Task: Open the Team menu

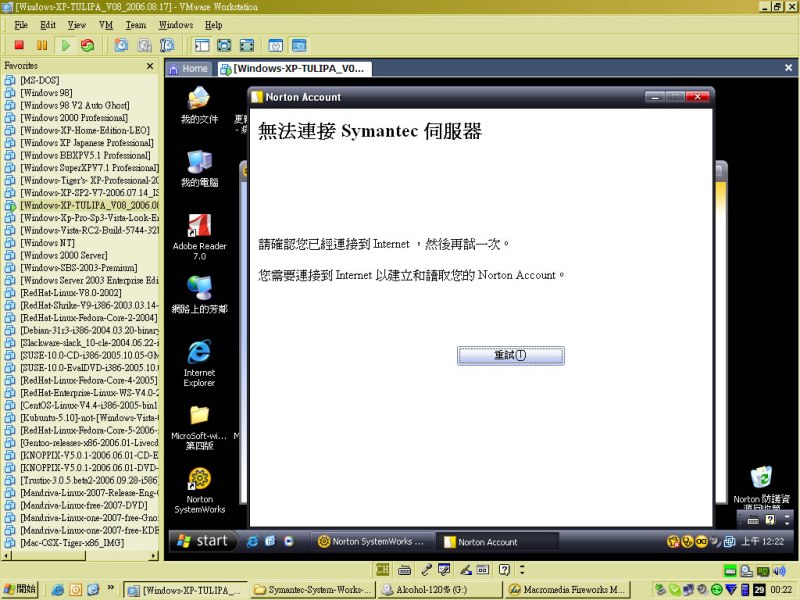Action: point(136,25)
